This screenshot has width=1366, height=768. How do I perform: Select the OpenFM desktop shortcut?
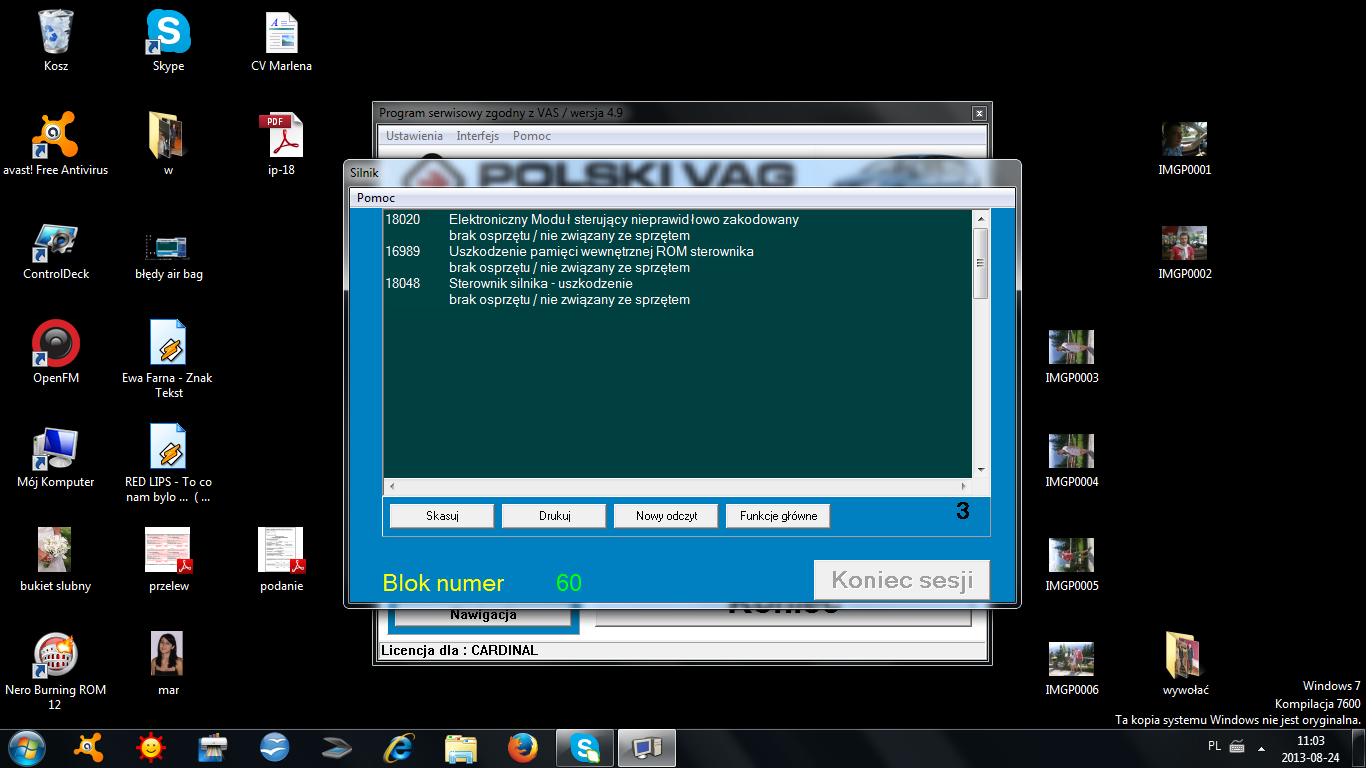coord(55,345)
